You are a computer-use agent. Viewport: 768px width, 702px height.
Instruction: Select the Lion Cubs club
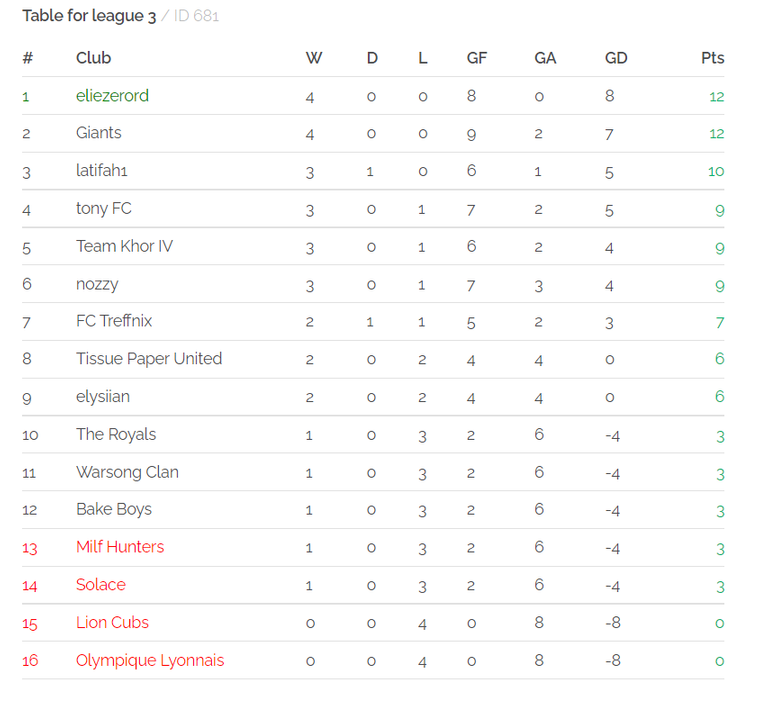(x=112, y=622)
